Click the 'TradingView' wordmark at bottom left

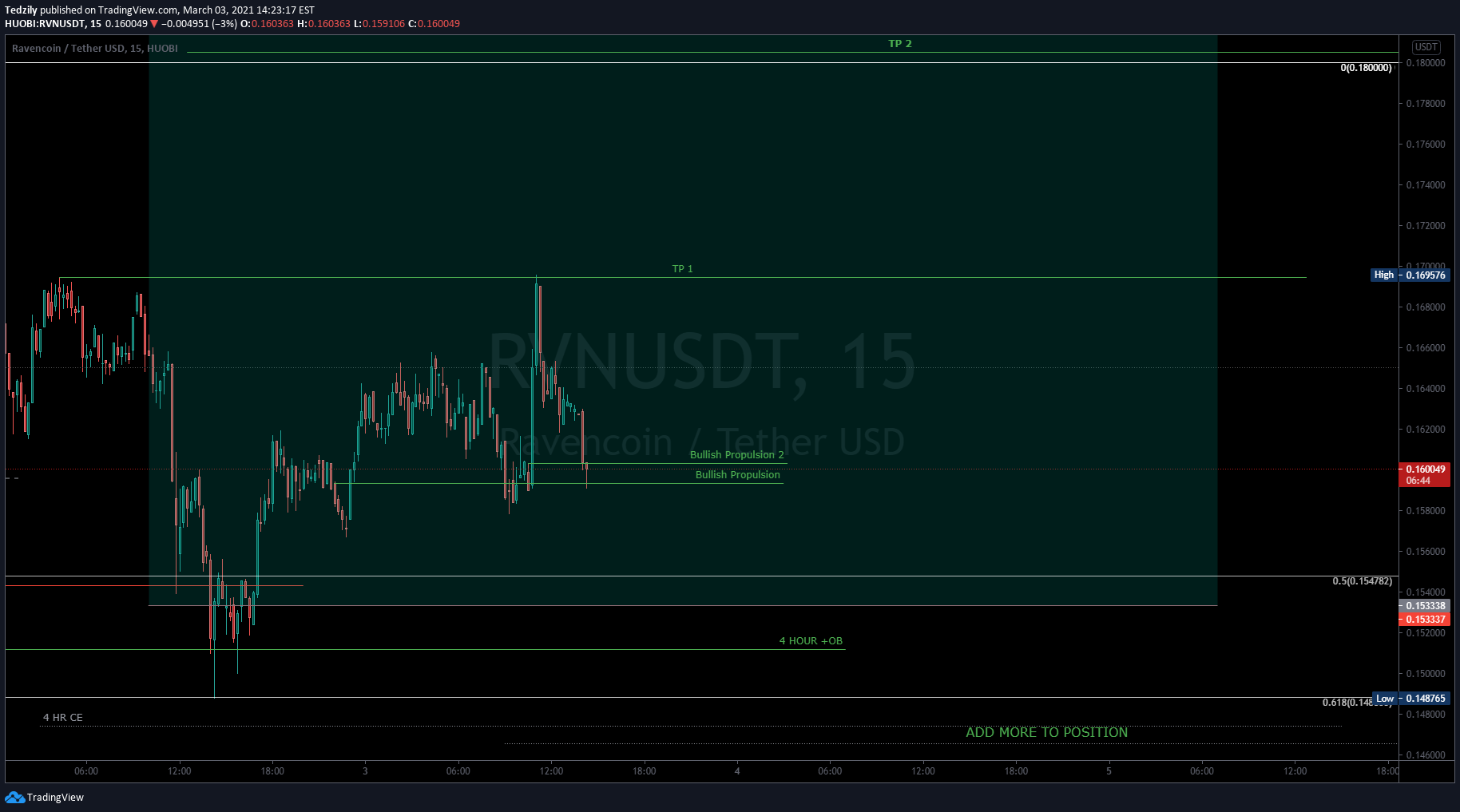55,797
